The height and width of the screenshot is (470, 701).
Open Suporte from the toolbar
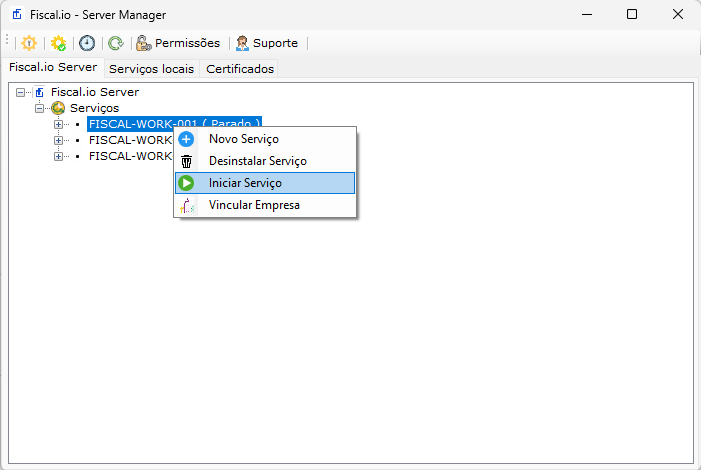(267, 43)
